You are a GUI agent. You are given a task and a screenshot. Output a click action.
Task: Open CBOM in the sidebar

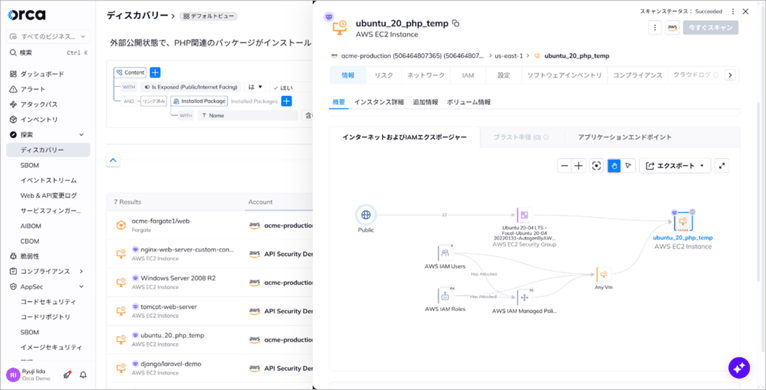tap(29, 241)
